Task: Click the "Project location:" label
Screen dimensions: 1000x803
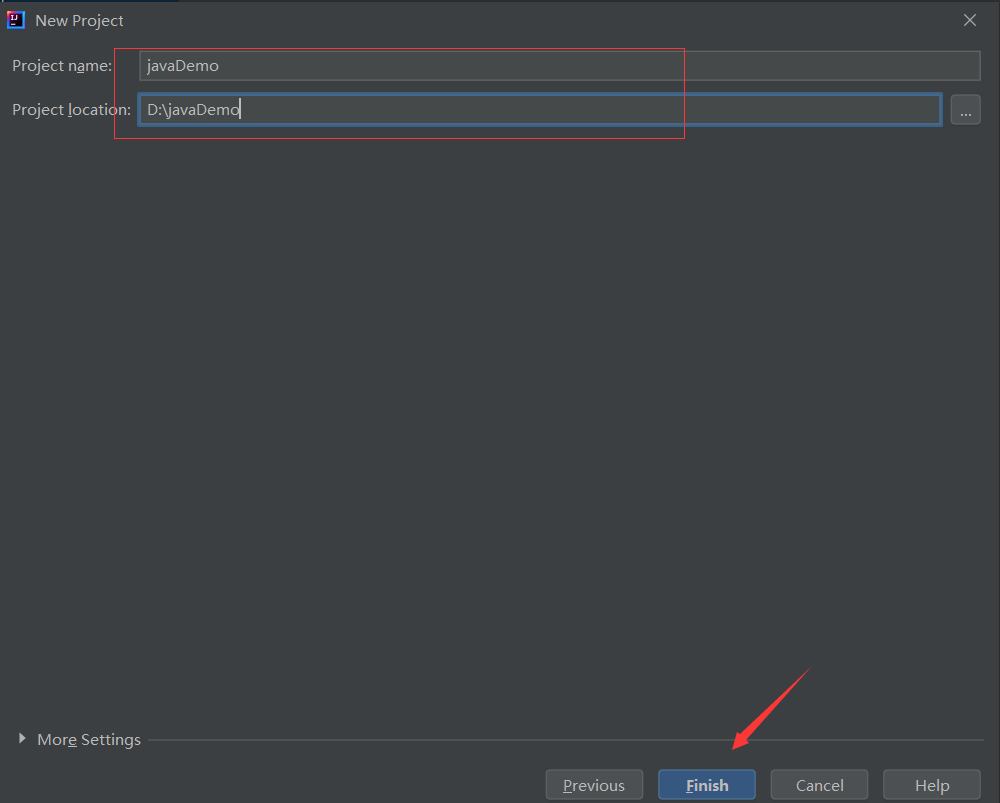Action: click(71, 110)
